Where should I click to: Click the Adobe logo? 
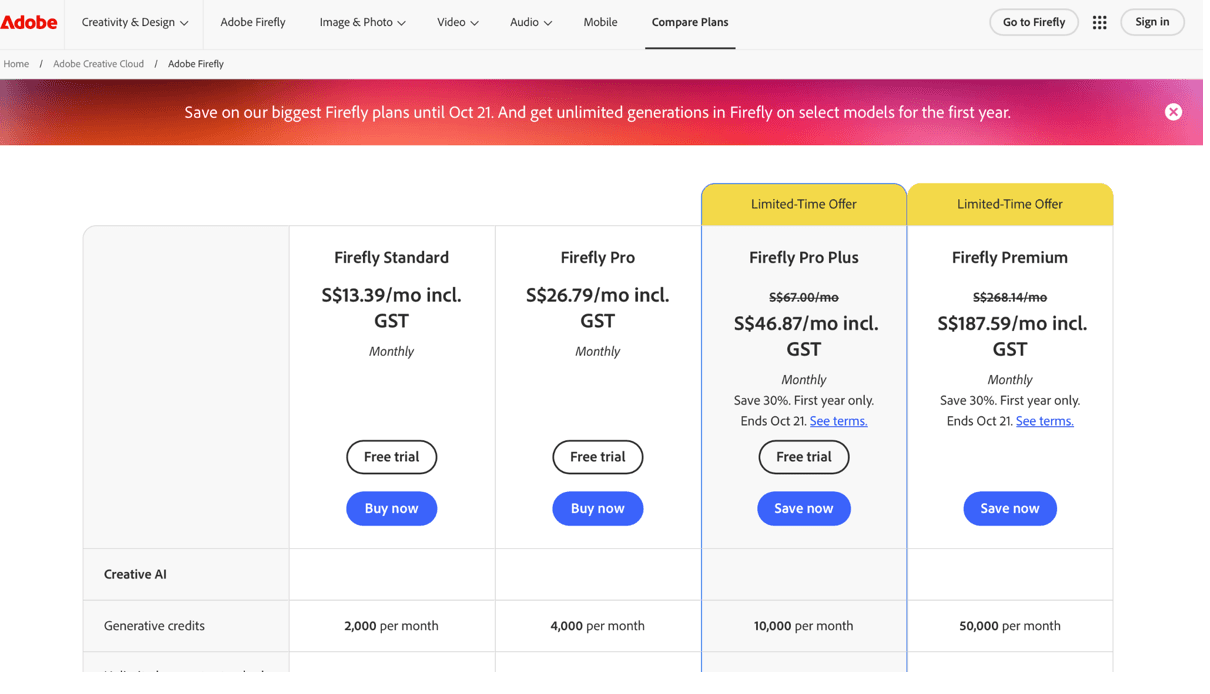coord(29,22)
